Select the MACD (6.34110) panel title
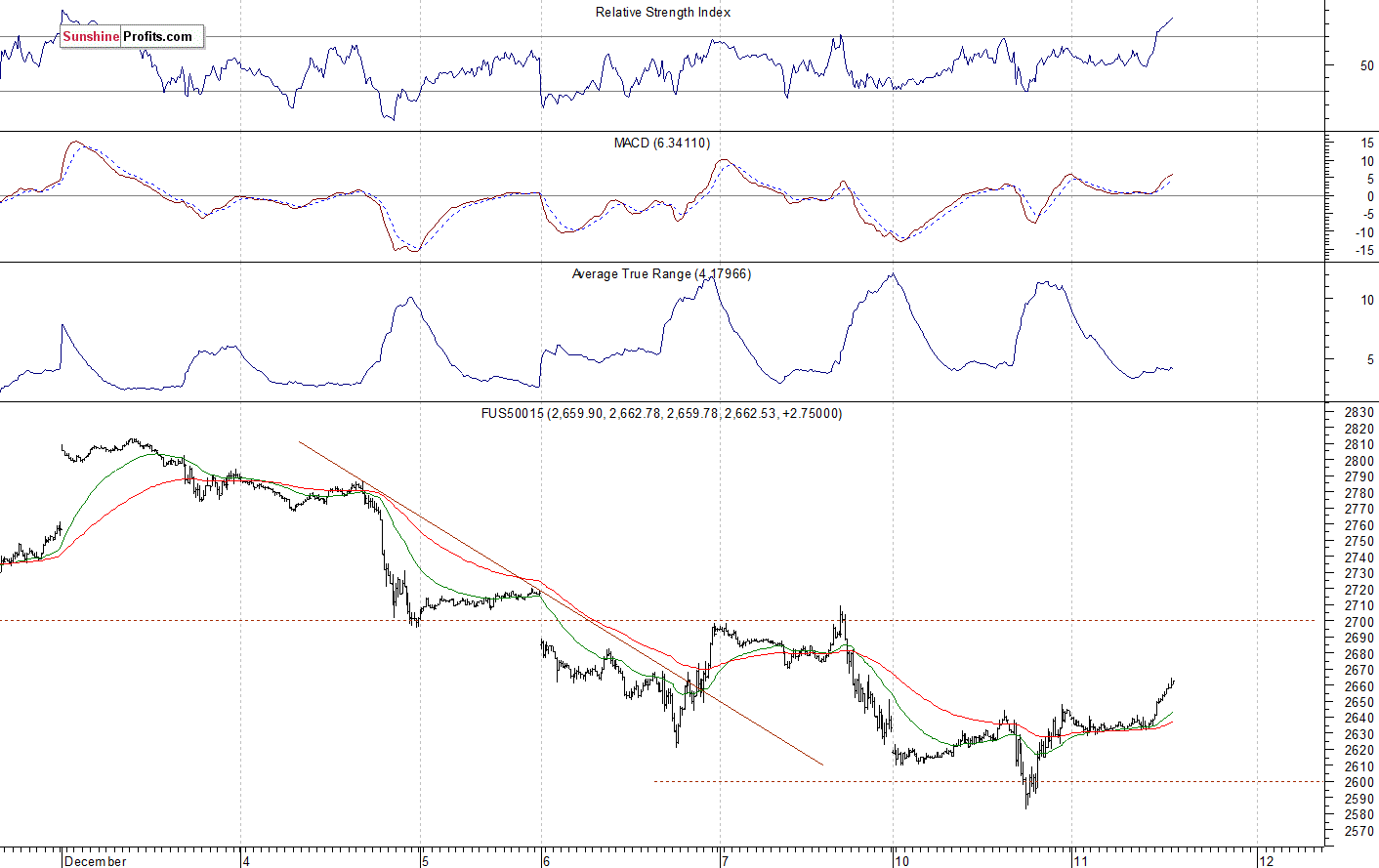The image size is (1379, 868). click(661, 144)
